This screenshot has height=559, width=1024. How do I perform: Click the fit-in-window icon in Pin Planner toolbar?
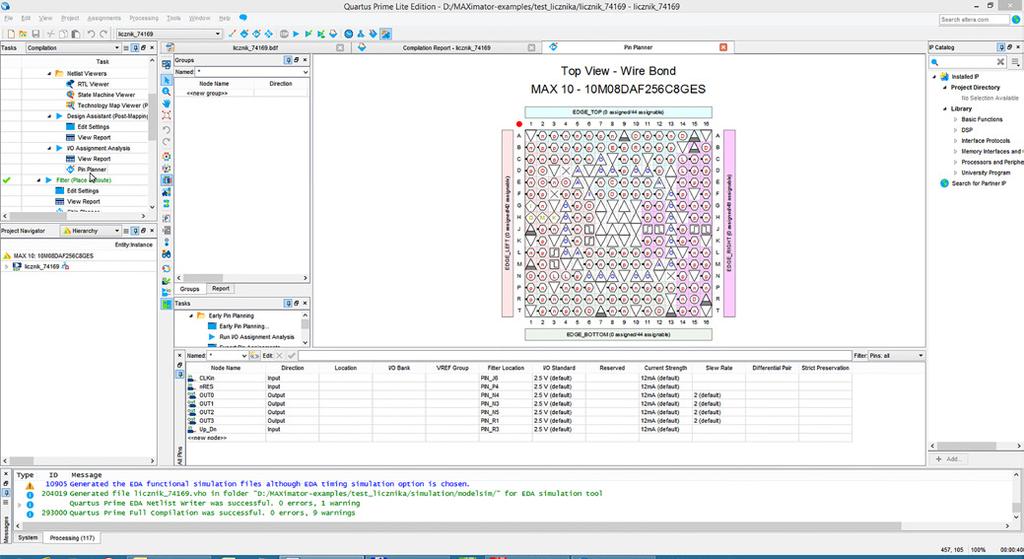click(x=167, y=115)
